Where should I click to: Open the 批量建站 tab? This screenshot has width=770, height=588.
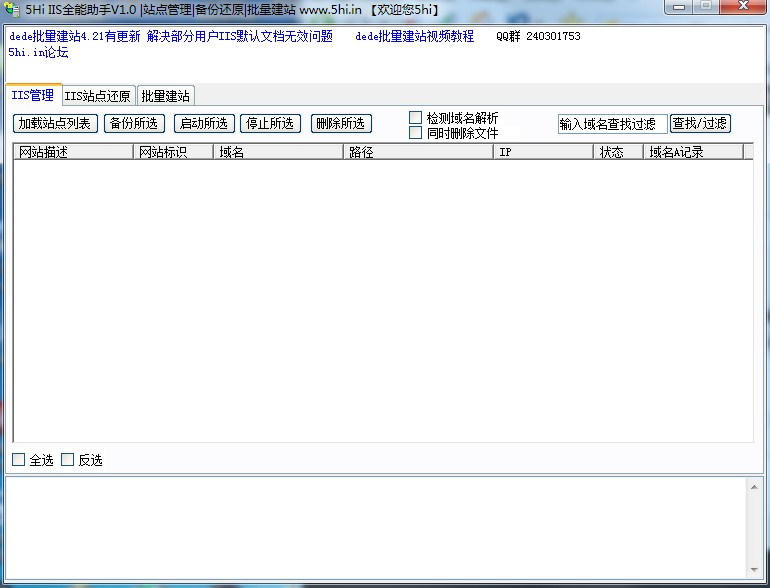(165, 96)
